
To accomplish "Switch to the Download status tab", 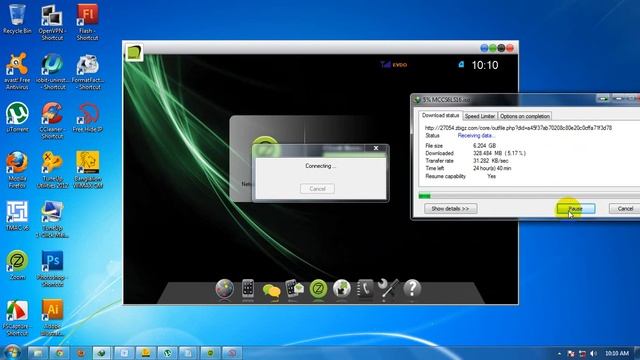I will click(x=440, y=116).
